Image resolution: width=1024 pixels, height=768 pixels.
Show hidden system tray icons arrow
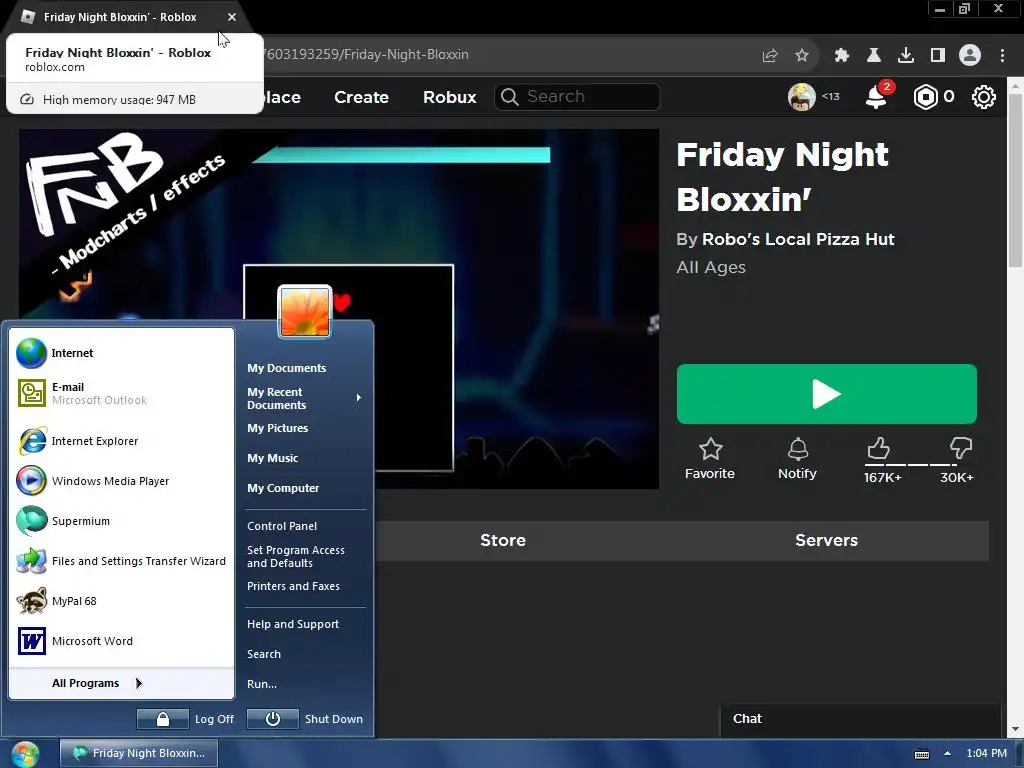click(x=948, y=754)
